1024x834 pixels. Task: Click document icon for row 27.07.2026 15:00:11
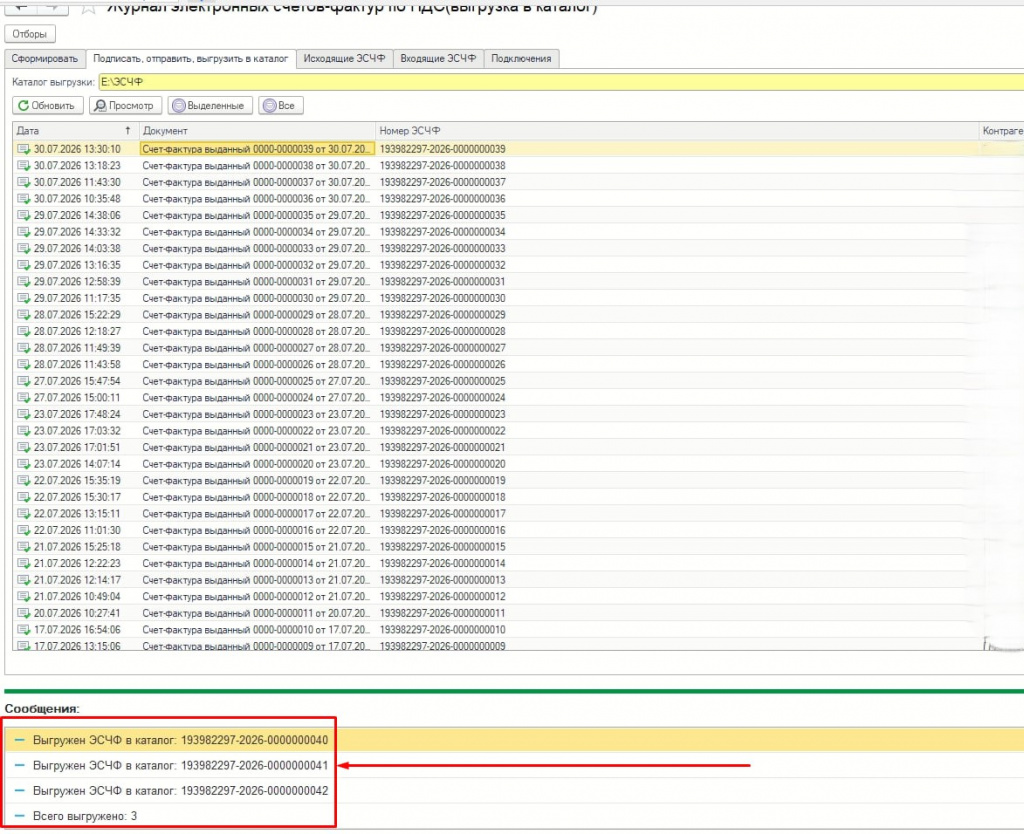[x=24, y=398]
